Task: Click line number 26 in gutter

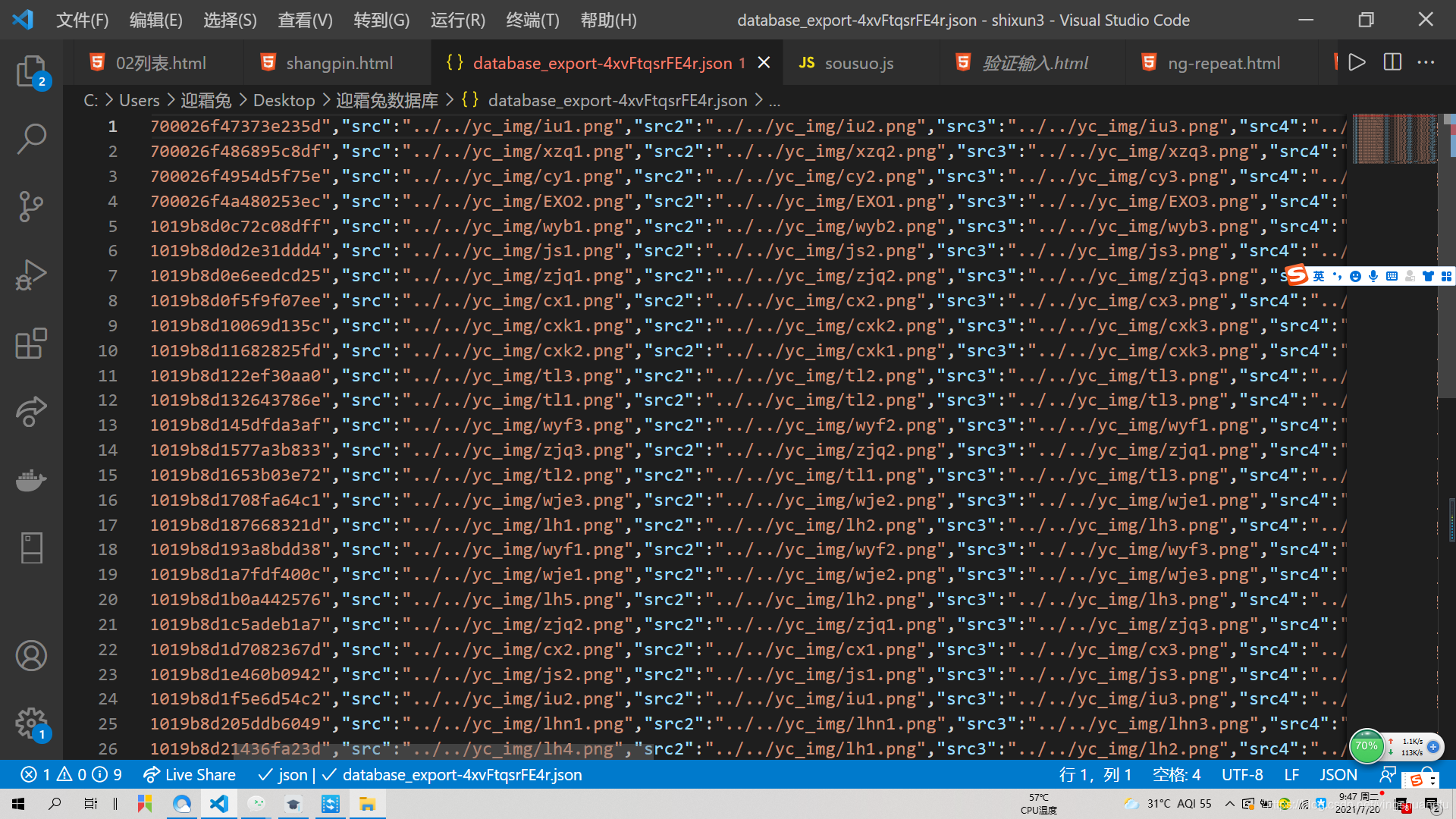Action: (108, 748)
